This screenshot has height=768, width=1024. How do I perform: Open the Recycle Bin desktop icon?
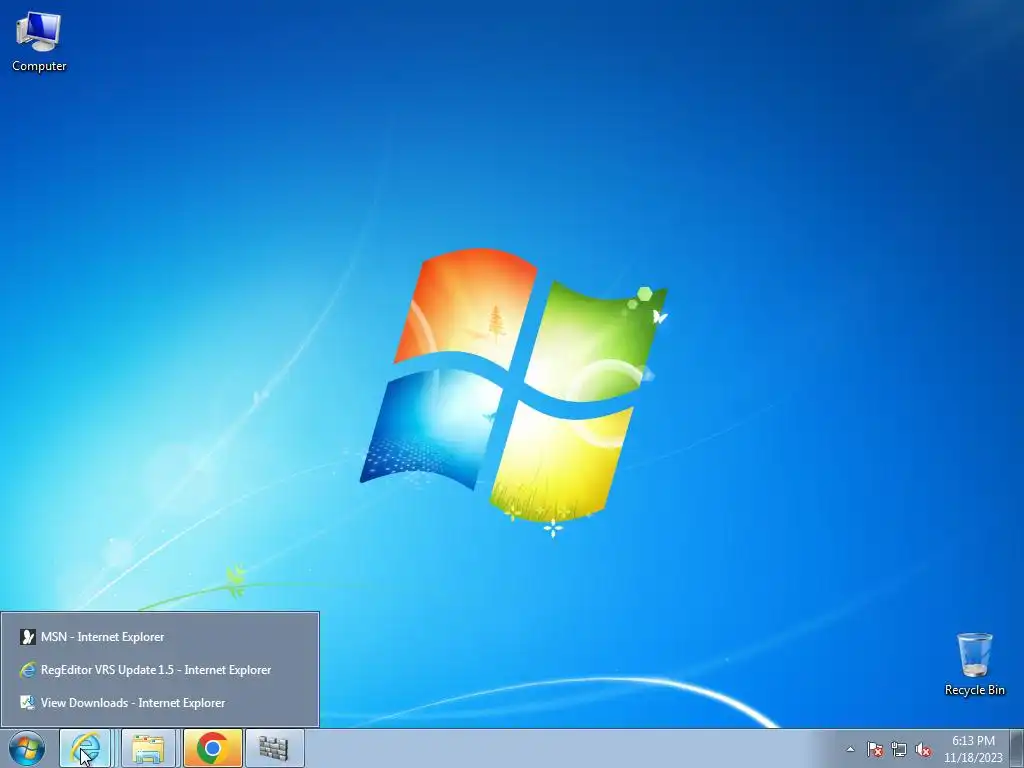click(974, 663)
